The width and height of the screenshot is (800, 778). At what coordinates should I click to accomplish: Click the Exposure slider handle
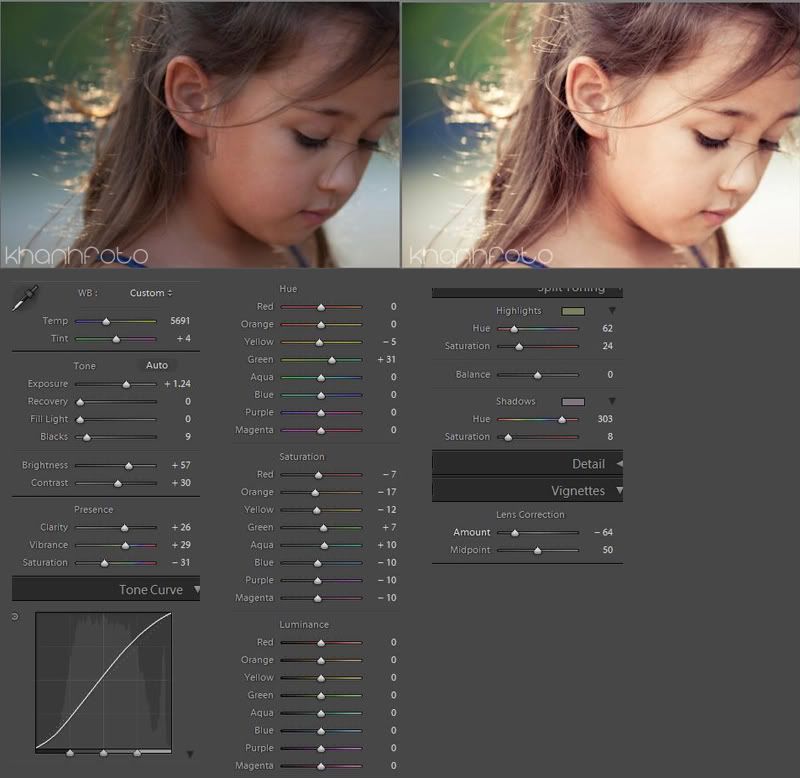tap(126, 385)
